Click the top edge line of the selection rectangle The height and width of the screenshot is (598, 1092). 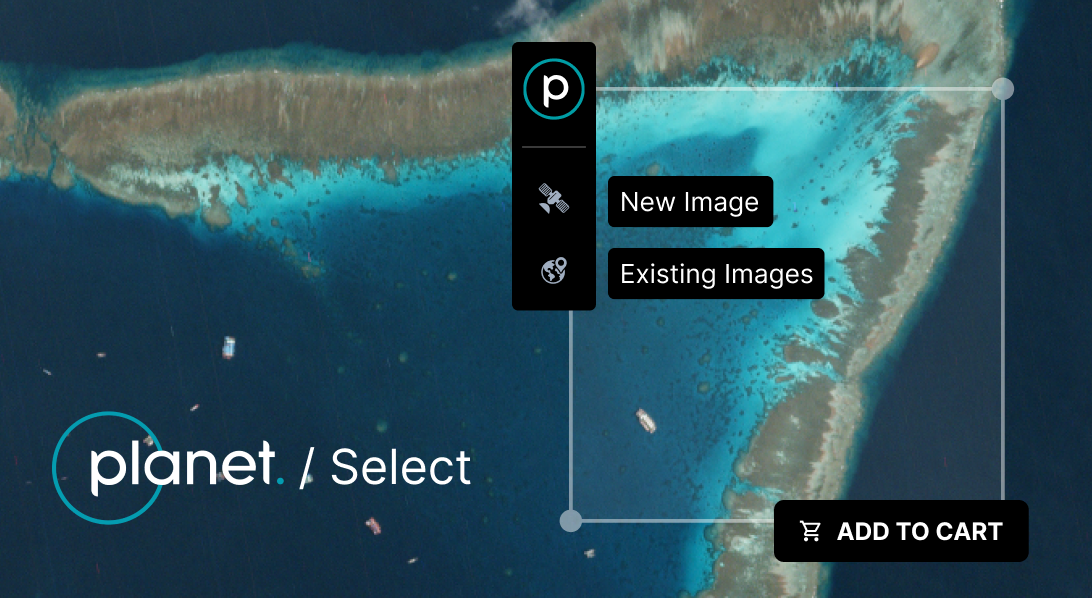click(x=794, y=89)
